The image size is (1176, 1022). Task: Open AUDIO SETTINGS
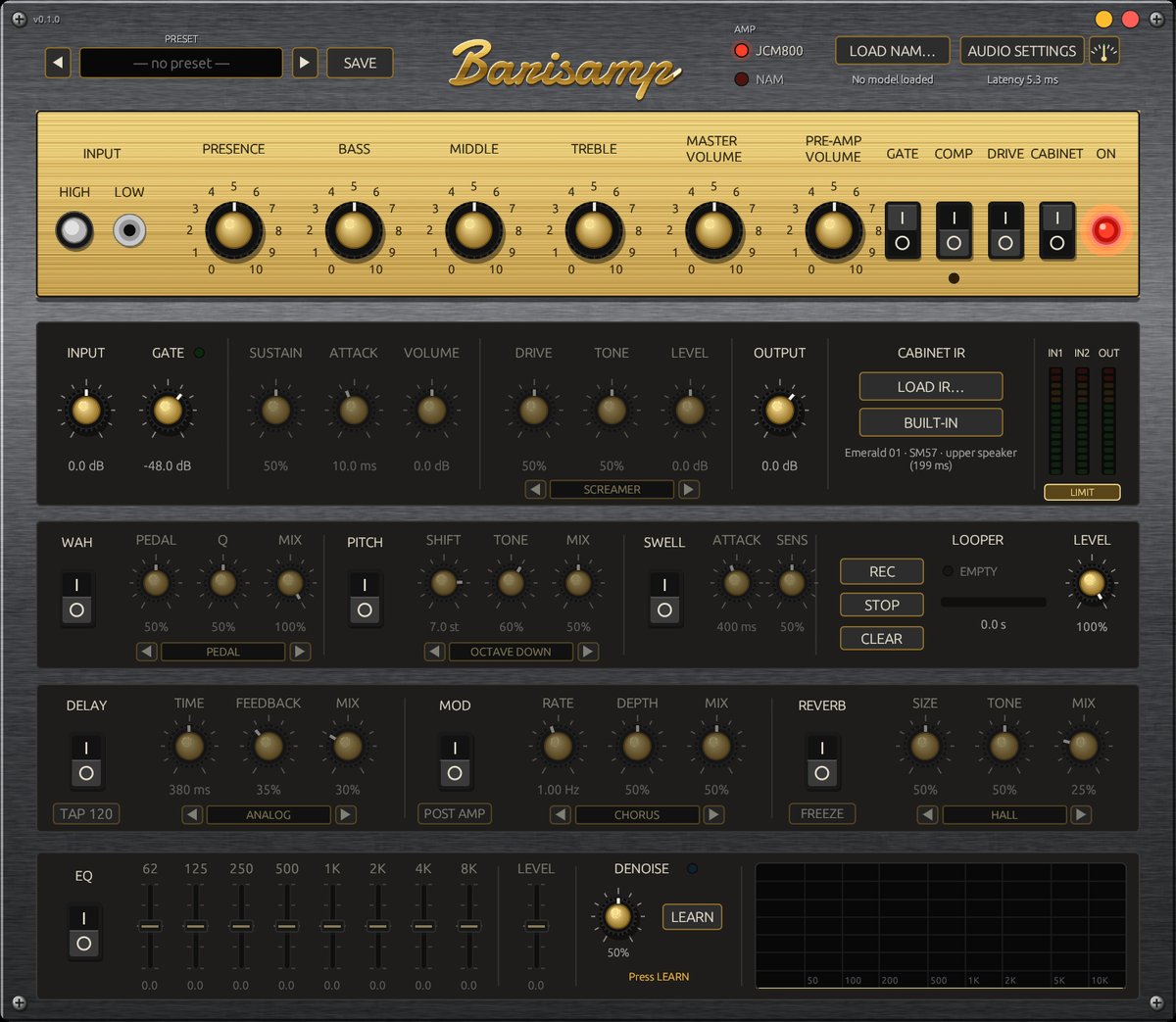point(1021,51)
